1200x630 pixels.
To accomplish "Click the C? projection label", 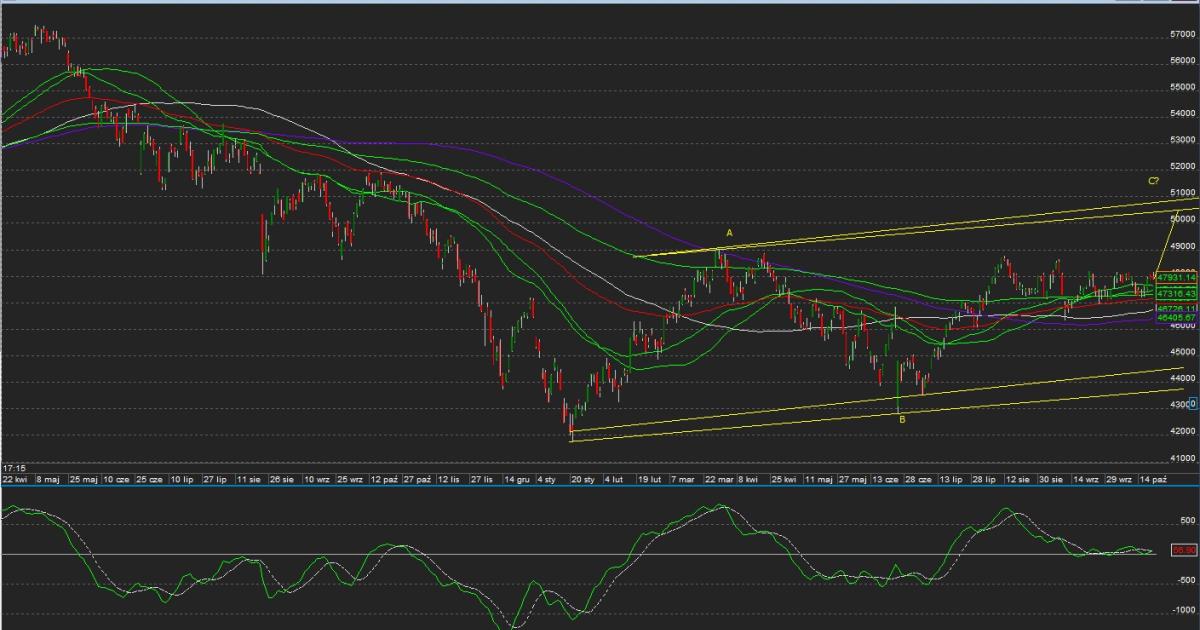I will (x=1153, y=181).
